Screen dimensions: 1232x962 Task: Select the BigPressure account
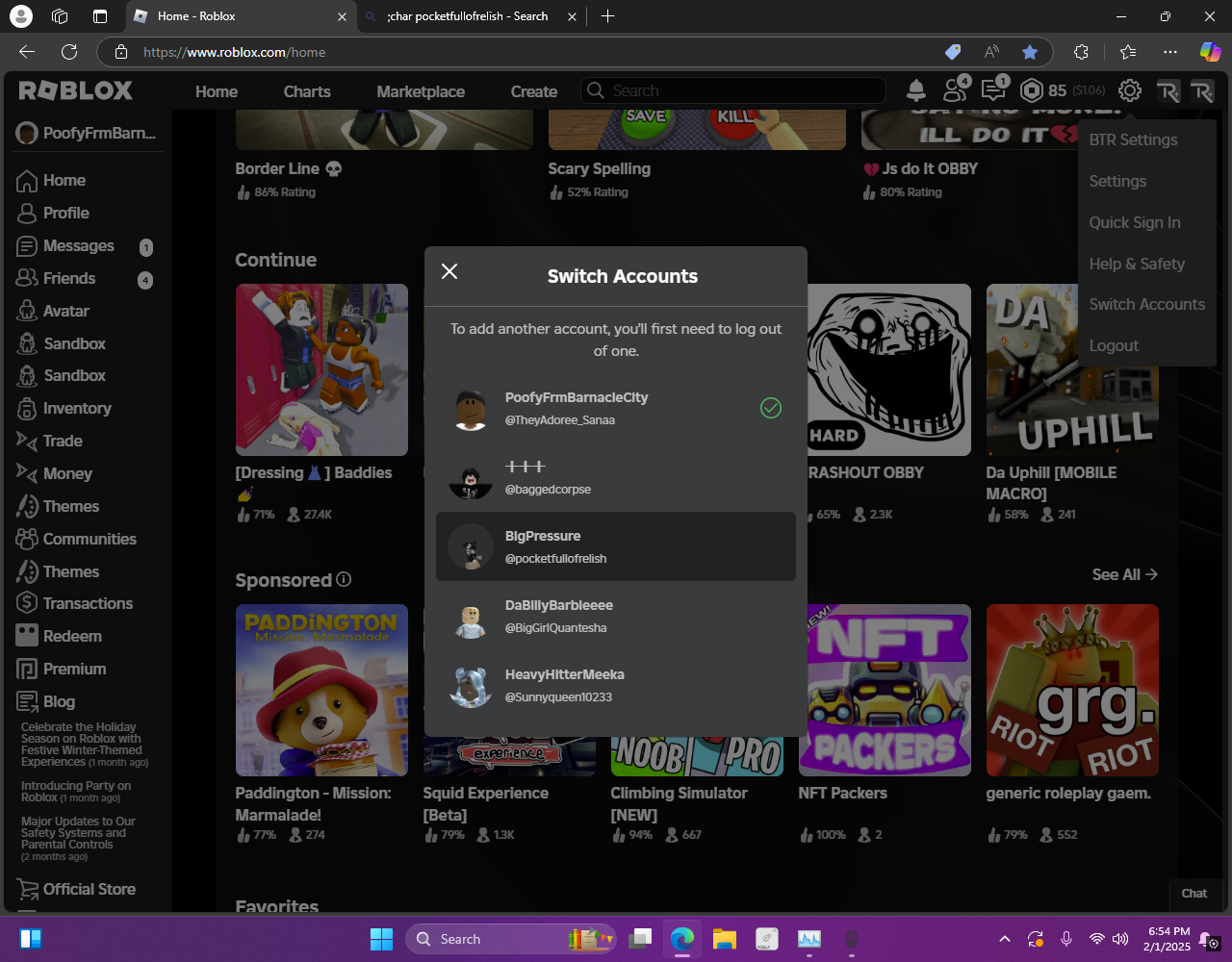(616, 546)
